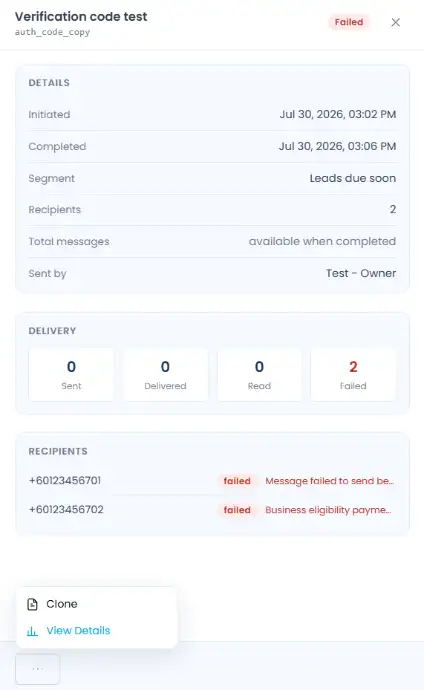Click the Test - Owner sender name
This screenshot has width=424, height=690.
tap(361, 273)
